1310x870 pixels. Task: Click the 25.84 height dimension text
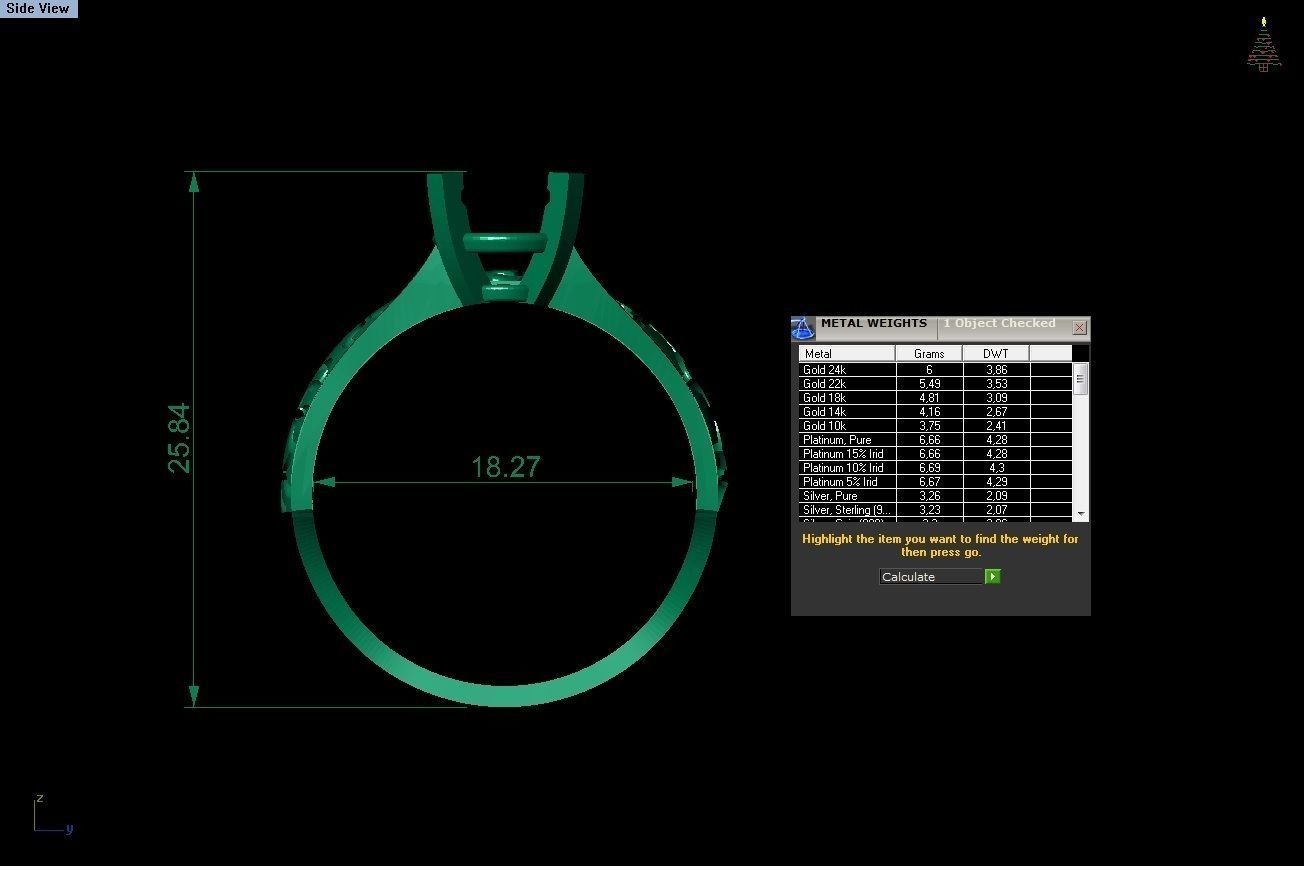coord(179,438)
